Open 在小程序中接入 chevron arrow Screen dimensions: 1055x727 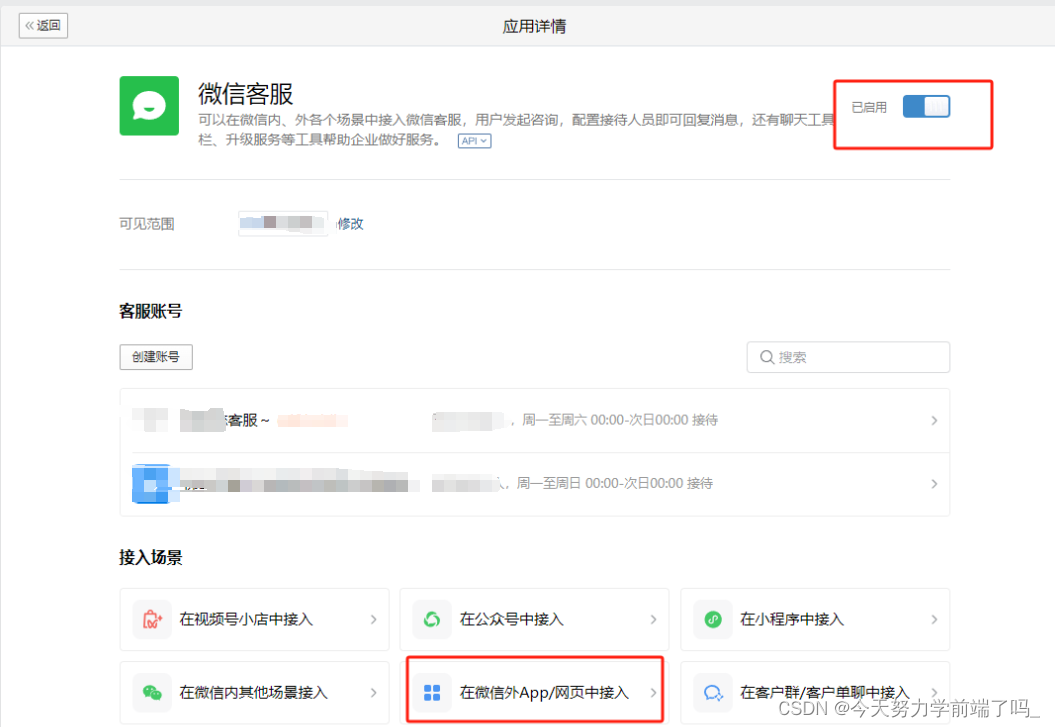coord(934,619)
